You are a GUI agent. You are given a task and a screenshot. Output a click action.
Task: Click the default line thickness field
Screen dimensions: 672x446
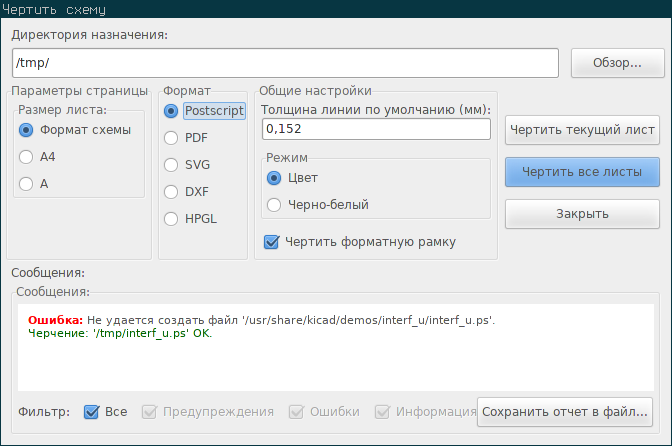tap(376, 129)
